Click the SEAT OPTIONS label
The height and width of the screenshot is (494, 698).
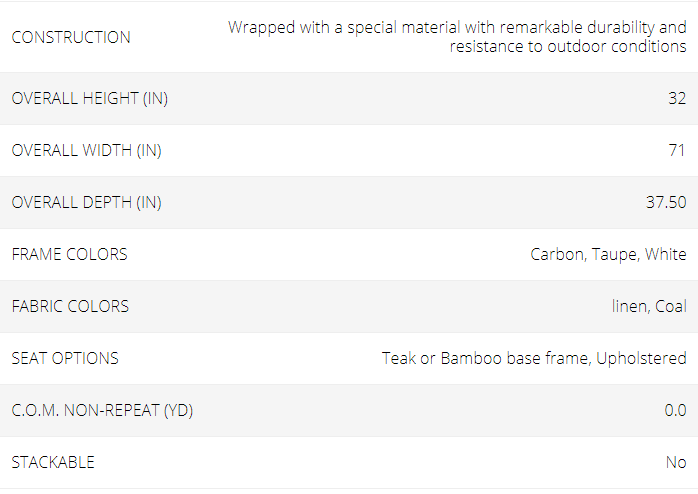pos(65,359)
